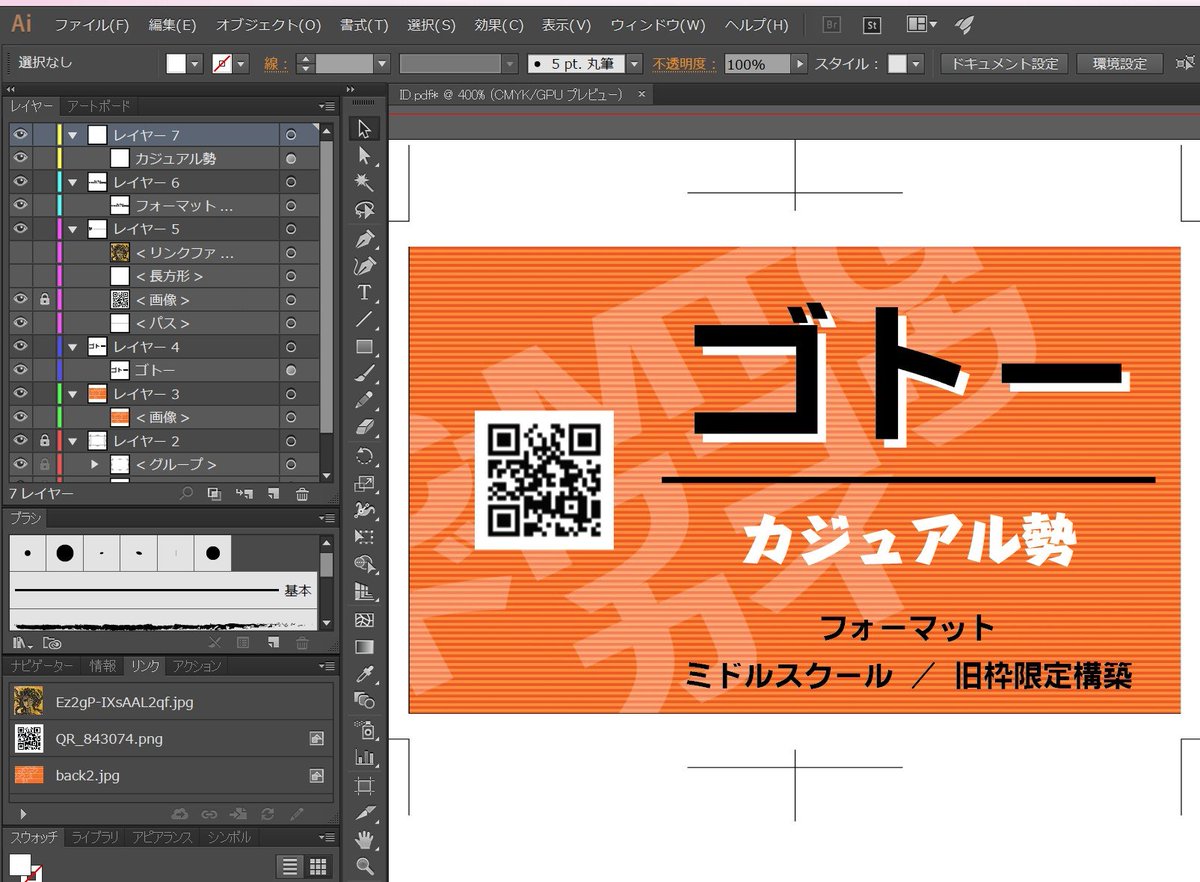
Task: Select the Artboard tool
Action: point(364,785)
